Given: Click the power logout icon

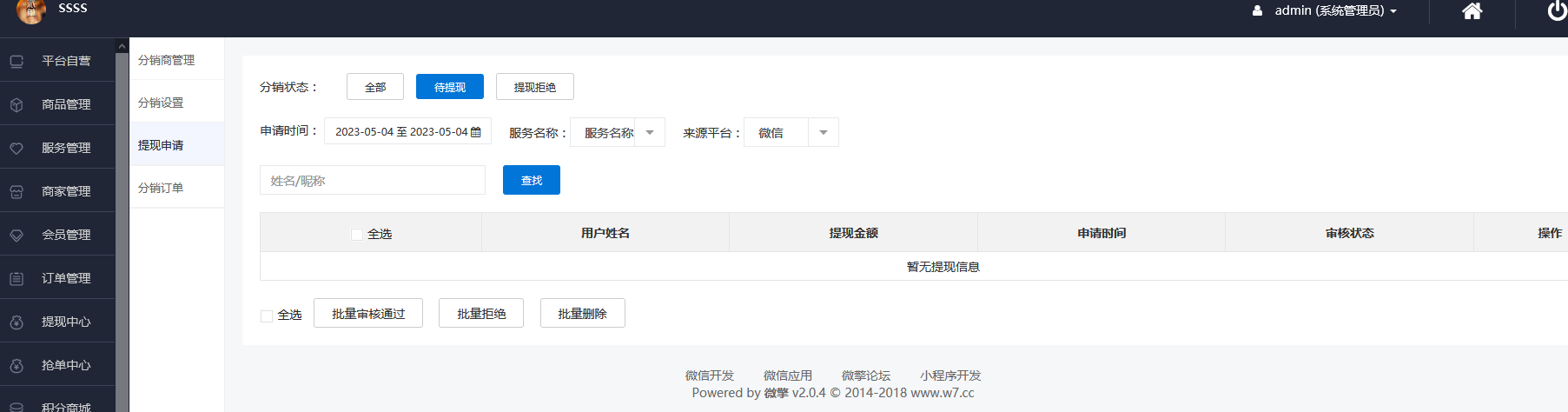Looking at the screenshot, I should pyautogui.click(x=1558, y=10).
